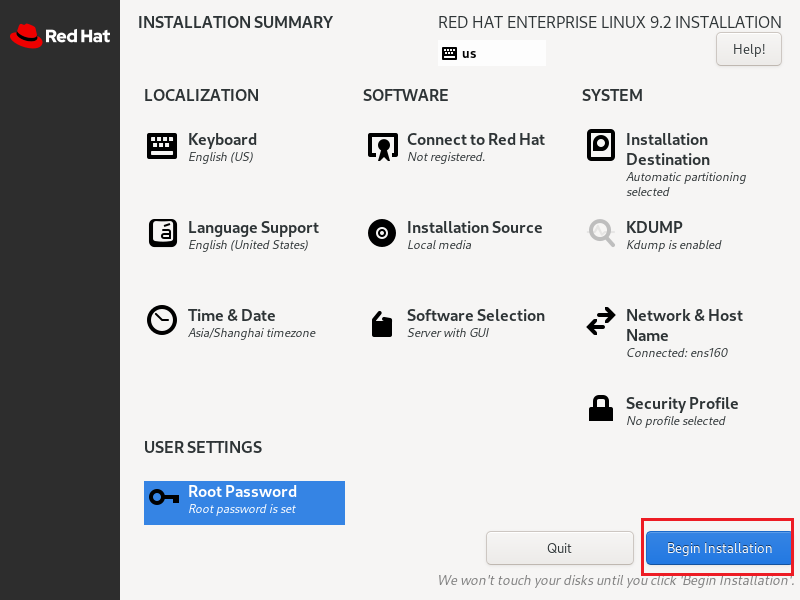Click 'English (US)' keyboard status text
Image resolution: width=800 pixels, height=600 pixels.
click(x=220, y=157)
